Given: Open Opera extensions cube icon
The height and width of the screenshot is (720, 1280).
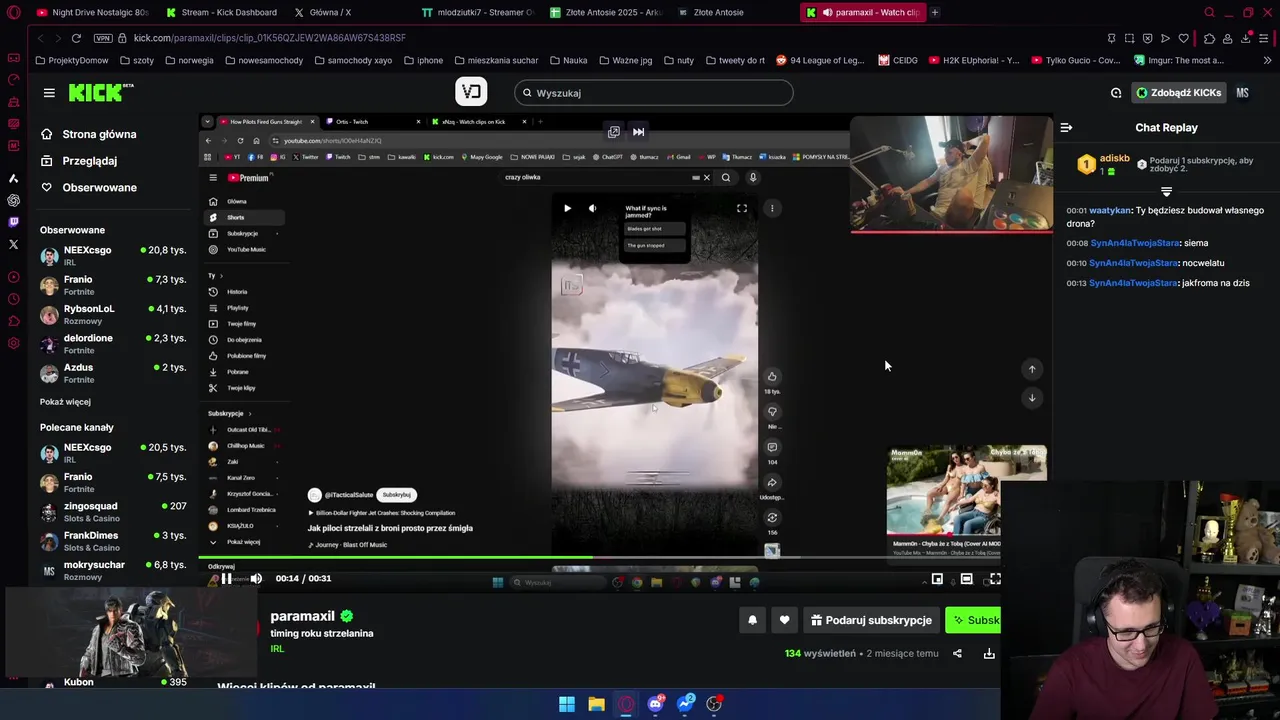Looking at the screenshot, I should (1209, 38).
